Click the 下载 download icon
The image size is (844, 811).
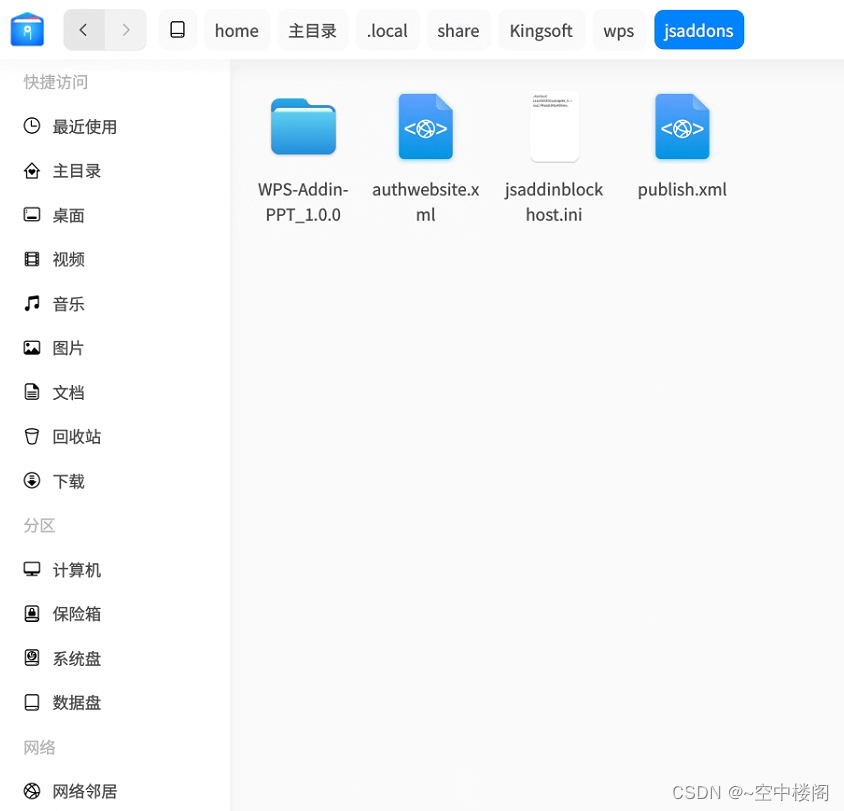point(32,480)
